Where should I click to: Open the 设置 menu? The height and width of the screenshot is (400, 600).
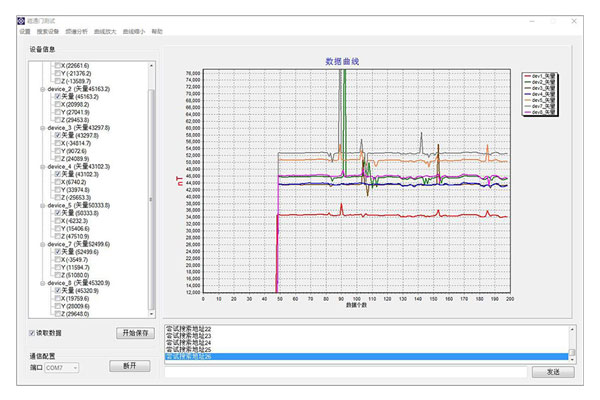click(25, 32)
